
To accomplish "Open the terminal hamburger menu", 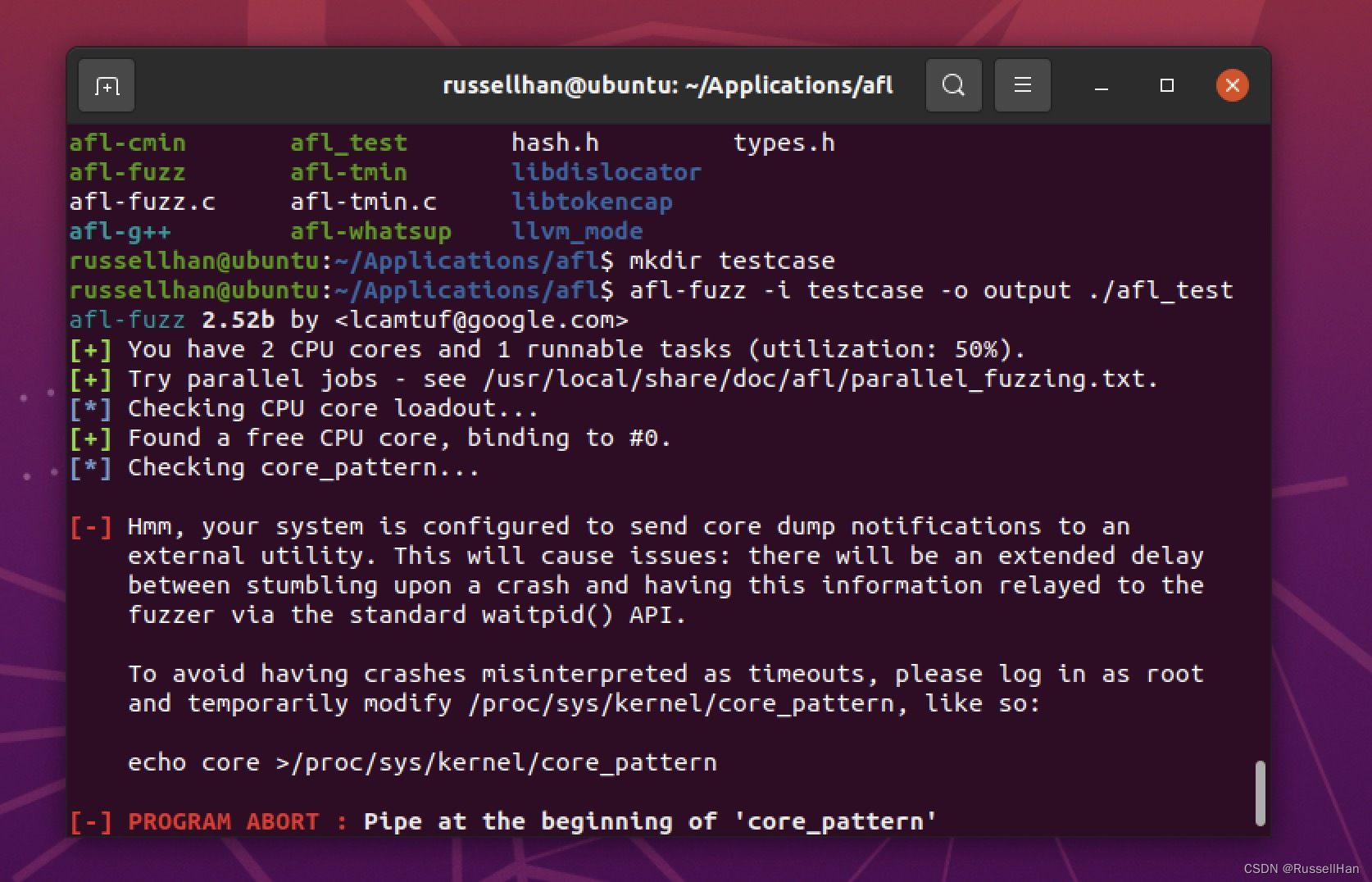I will coord(1022,85).
